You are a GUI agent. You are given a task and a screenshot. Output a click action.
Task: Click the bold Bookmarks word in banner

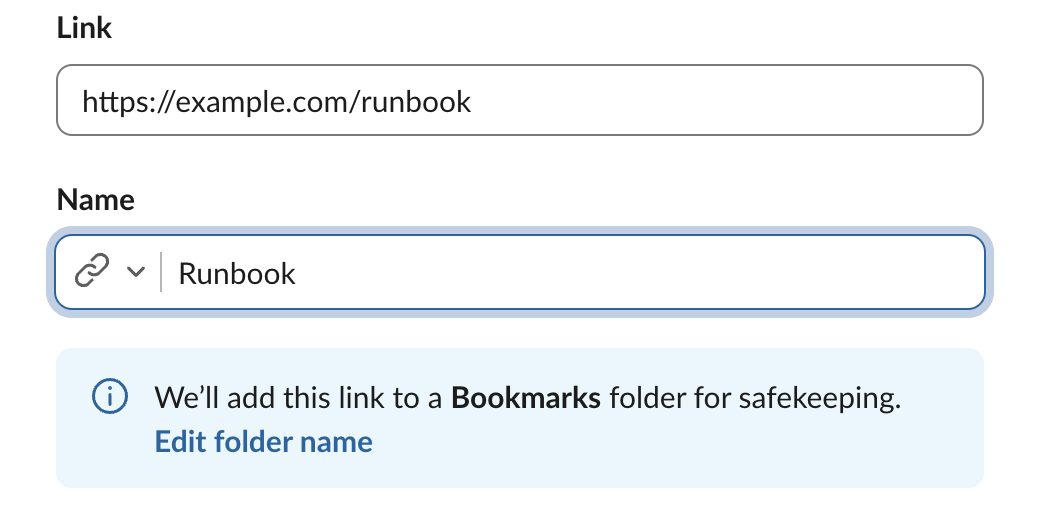[x=525, y=397]
